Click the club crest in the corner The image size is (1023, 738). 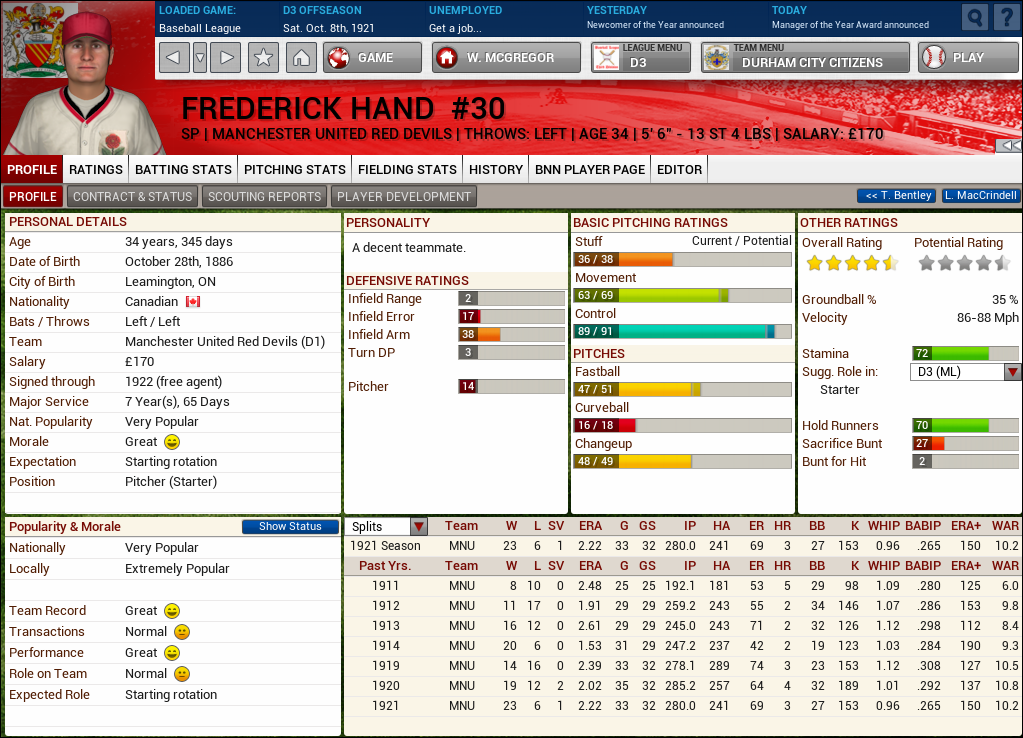pyautogui.click(x=29, y=39)
